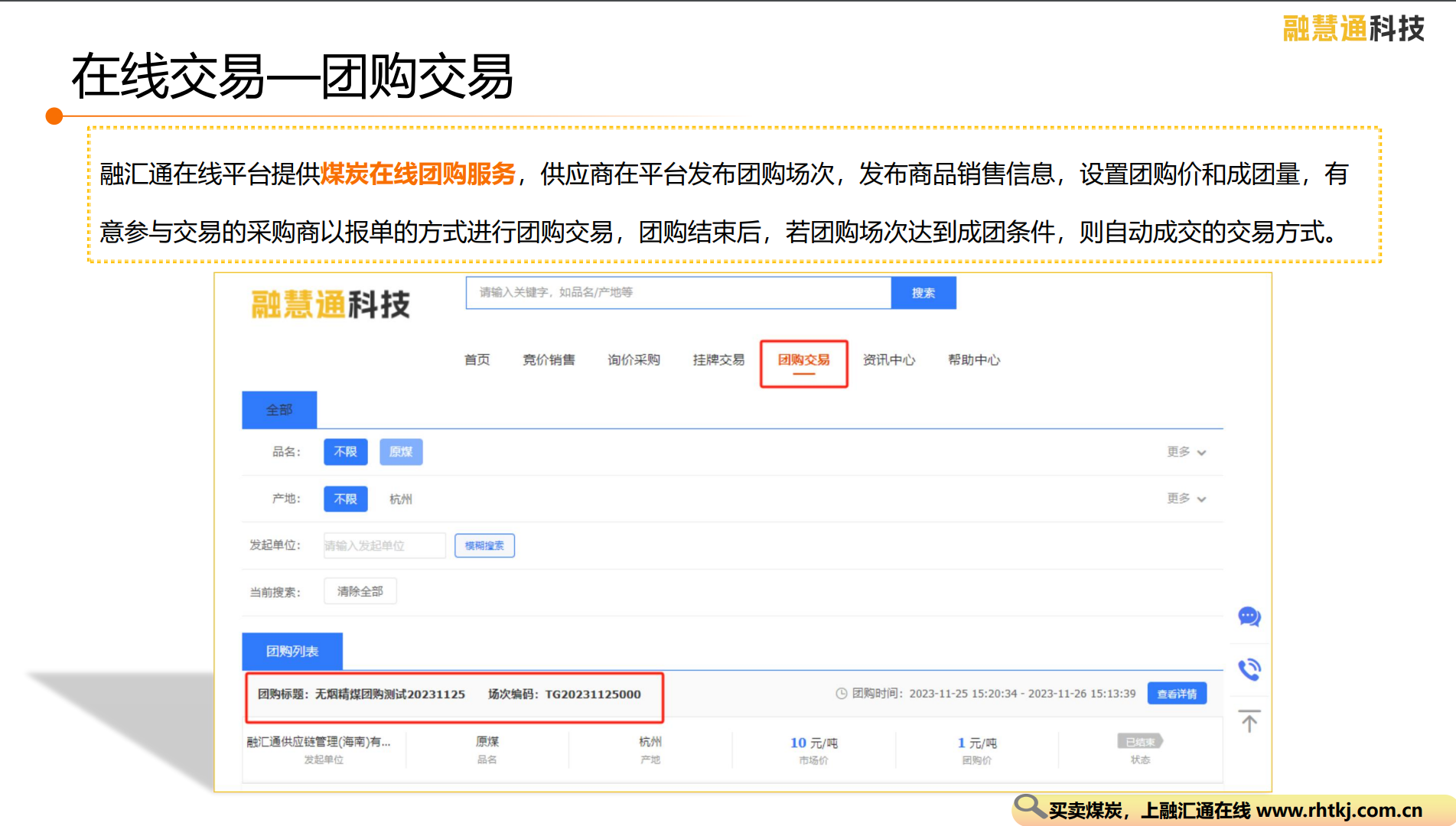Viewport: 1456px width, 826px height.
Task: Focus the keyword search input field
Action: [679, 293]
